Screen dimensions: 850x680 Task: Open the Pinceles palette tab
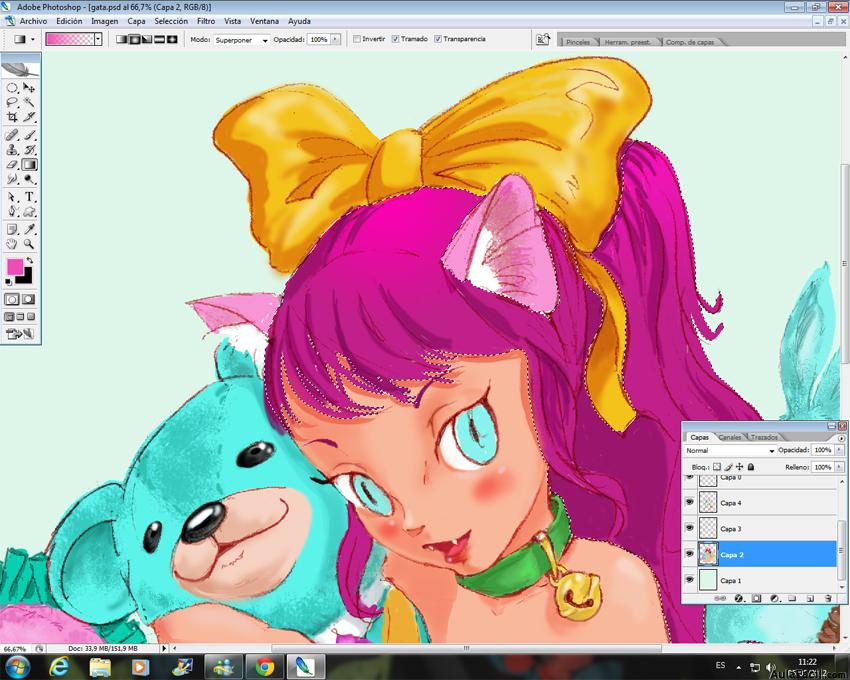click(x=578, y=42)
